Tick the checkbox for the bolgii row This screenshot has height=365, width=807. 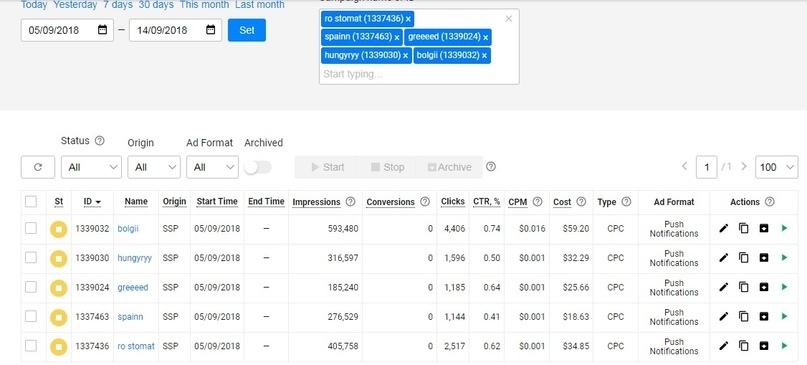click(x=31, y=228)
